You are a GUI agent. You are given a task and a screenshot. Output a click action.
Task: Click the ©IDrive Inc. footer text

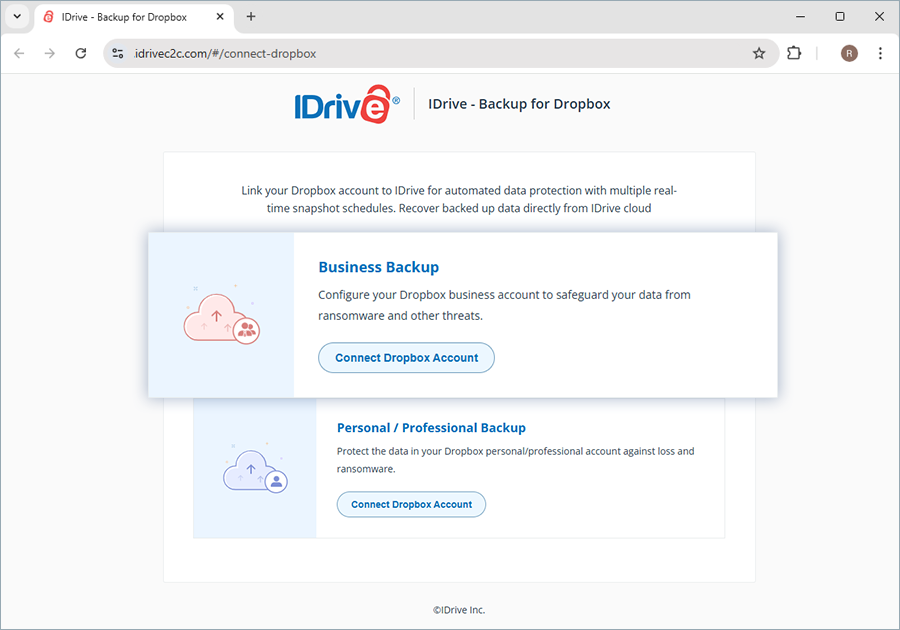coord(459,610)
